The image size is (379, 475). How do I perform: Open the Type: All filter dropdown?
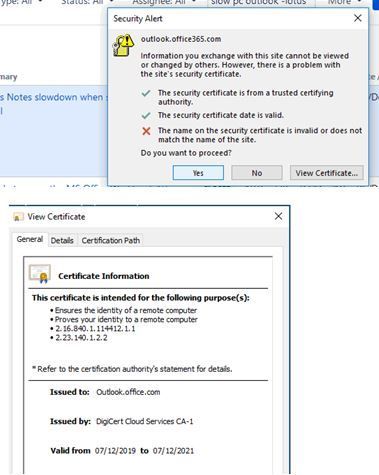pos(21,2)
